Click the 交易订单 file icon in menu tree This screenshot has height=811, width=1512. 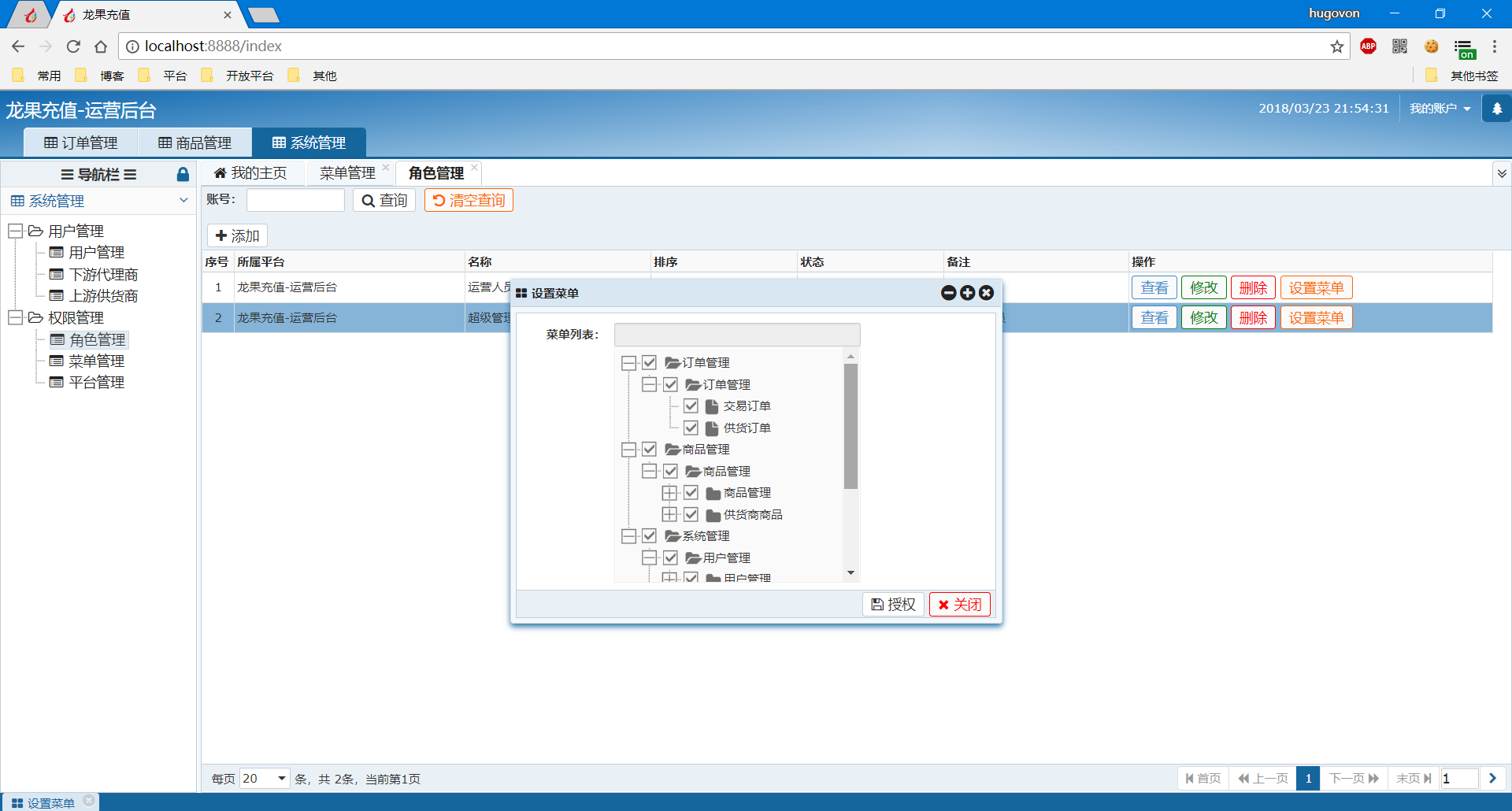point(712,406)
